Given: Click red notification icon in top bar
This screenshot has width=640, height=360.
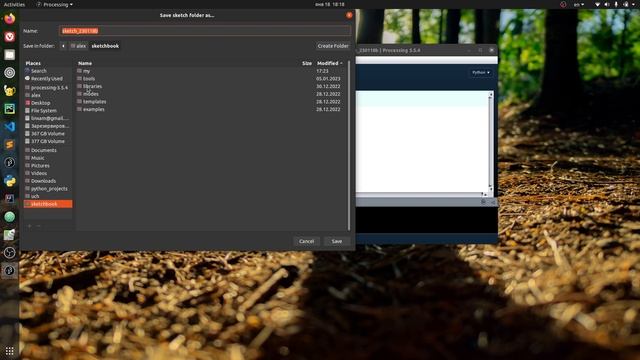Looking at the screenshot, I should (x=563, y=4).
